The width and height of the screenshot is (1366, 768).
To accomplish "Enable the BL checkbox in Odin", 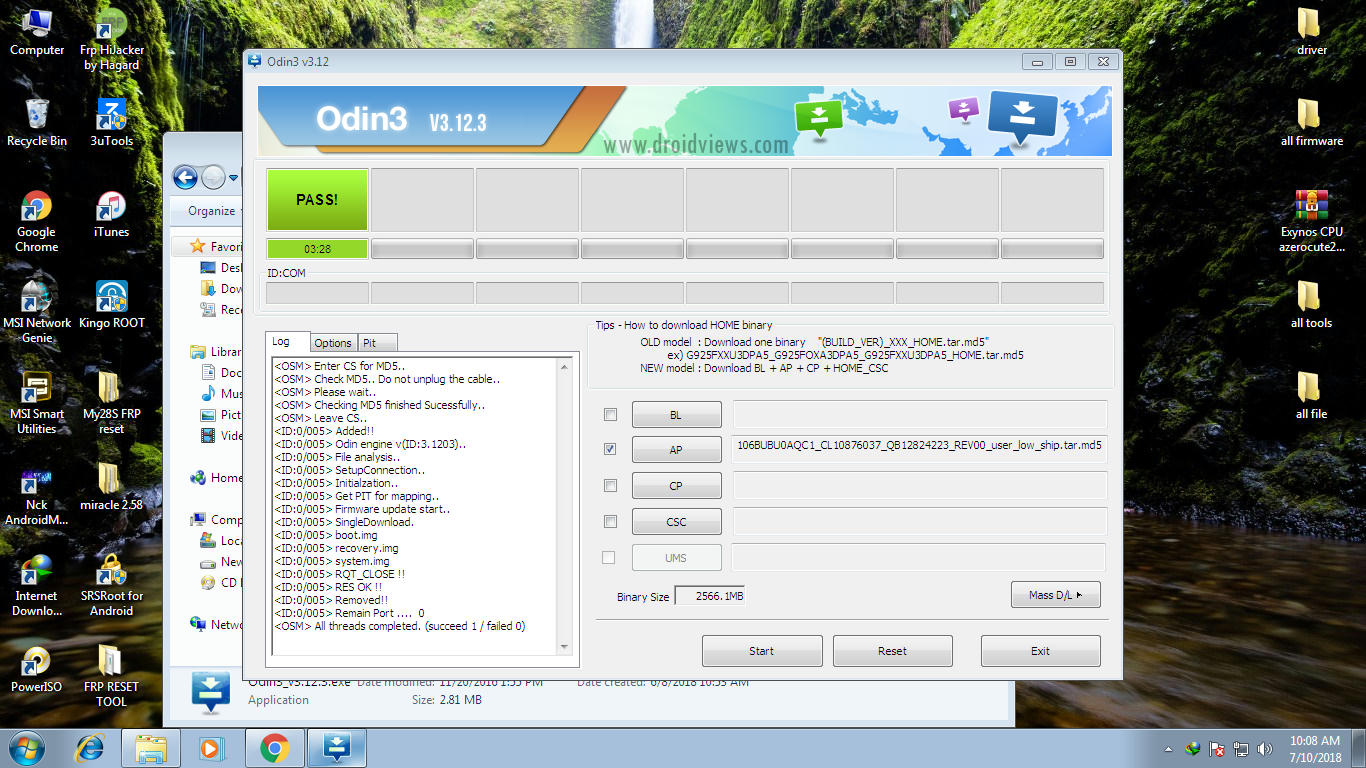I will click(610, 414).
